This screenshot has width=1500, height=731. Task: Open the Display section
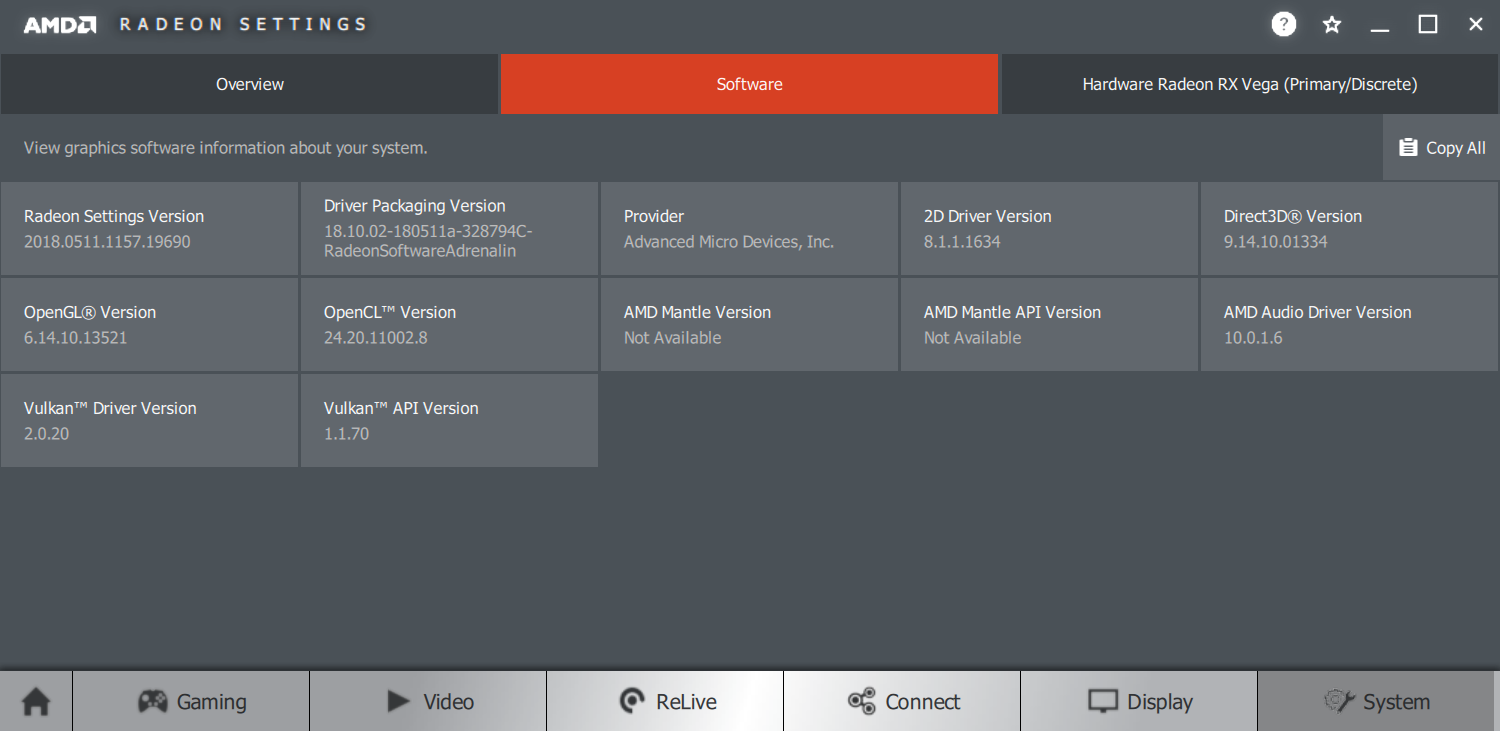tap(1139, 701)
